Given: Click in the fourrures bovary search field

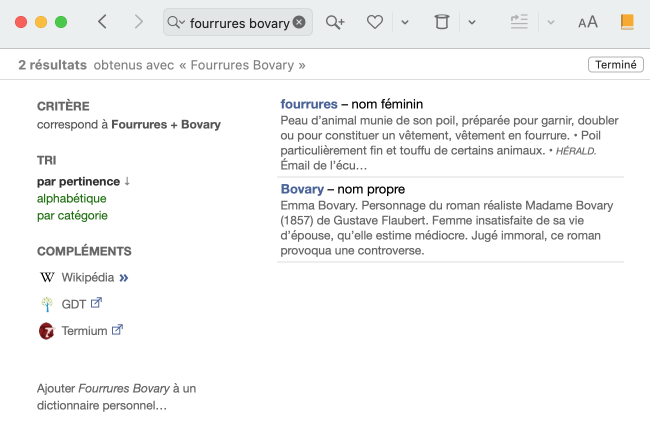Looking at the screenshot, I should click(x=238, y=22).
